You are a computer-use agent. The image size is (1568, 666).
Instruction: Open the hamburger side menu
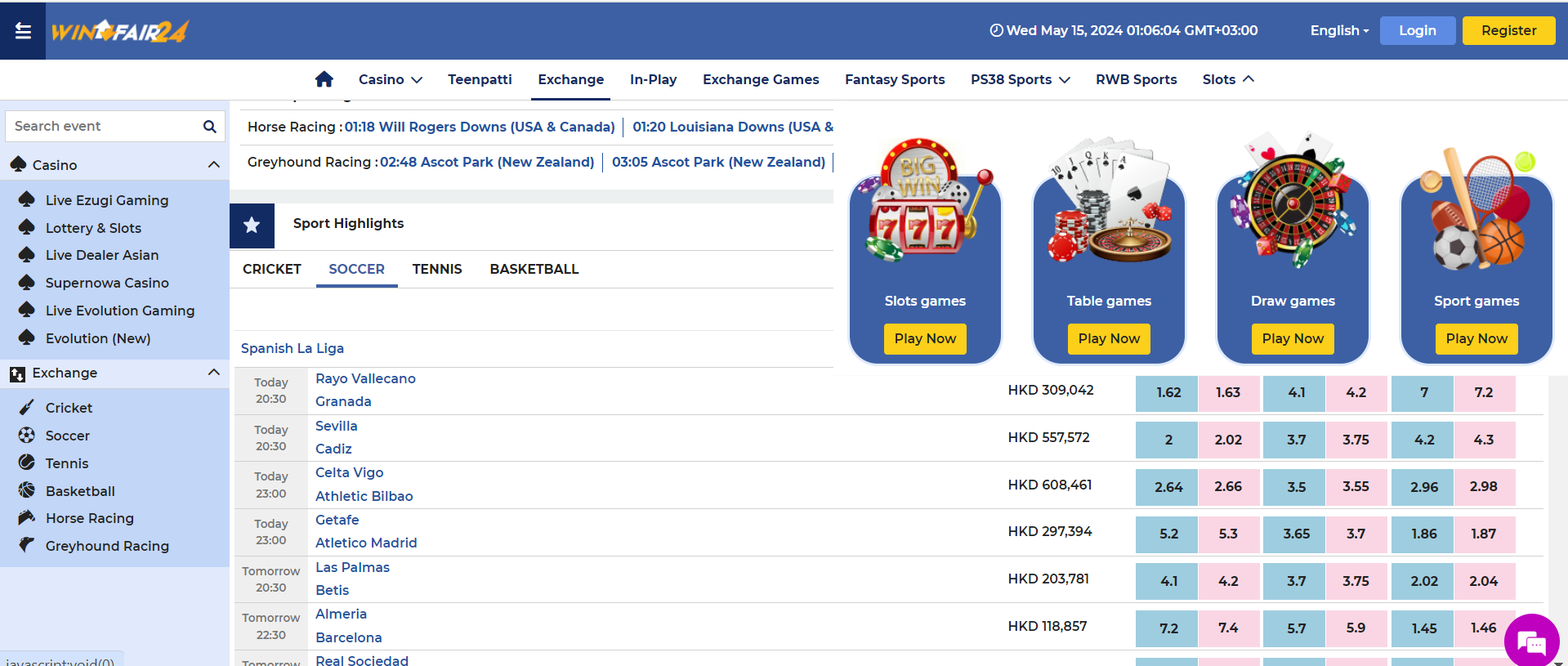pyautogui.click(x=23, y=31)
